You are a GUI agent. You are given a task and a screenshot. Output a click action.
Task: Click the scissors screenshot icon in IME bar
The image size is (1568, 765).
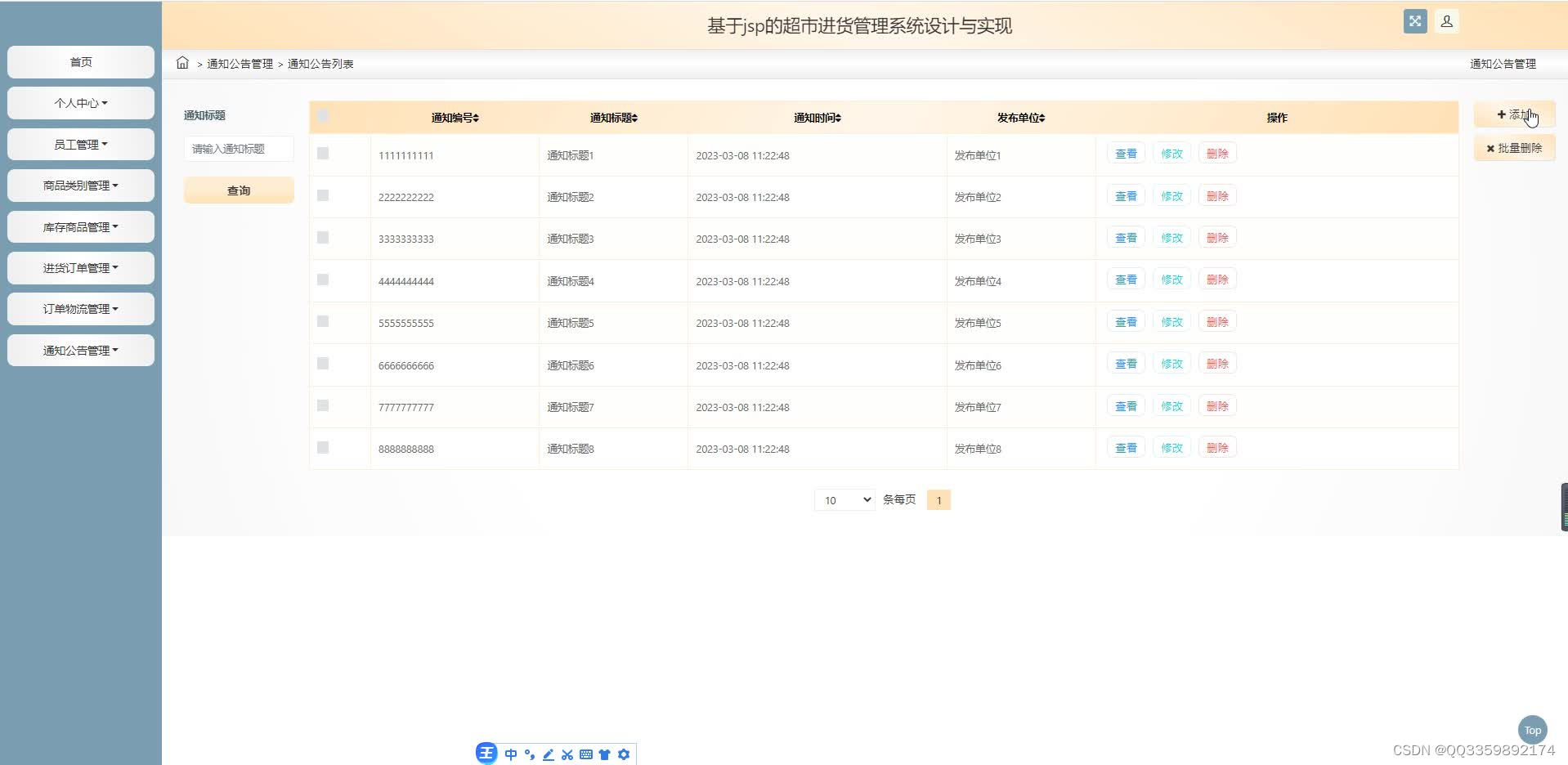[567, 754]
